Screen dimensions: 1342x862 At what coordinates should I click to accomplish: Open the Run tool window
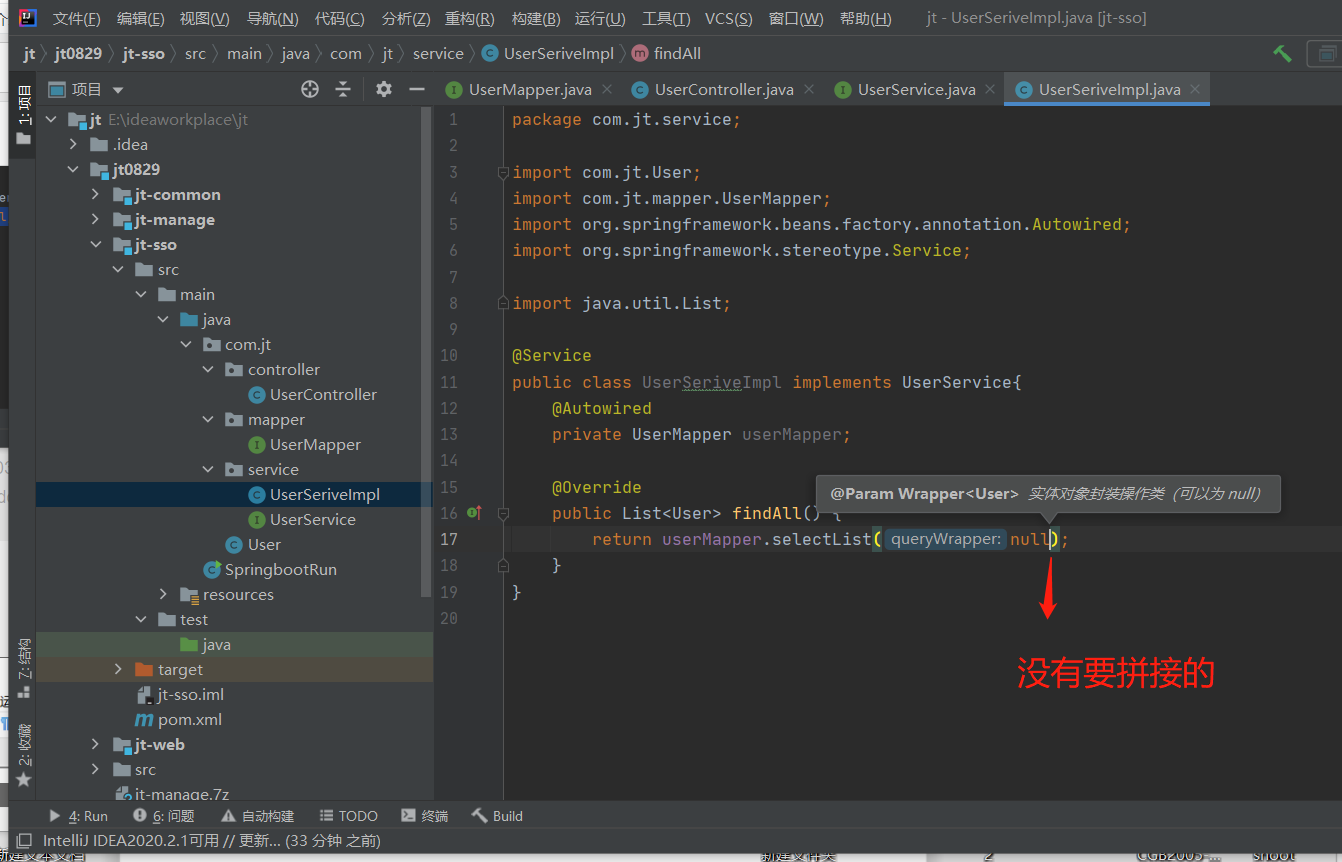tap(78, 816)
